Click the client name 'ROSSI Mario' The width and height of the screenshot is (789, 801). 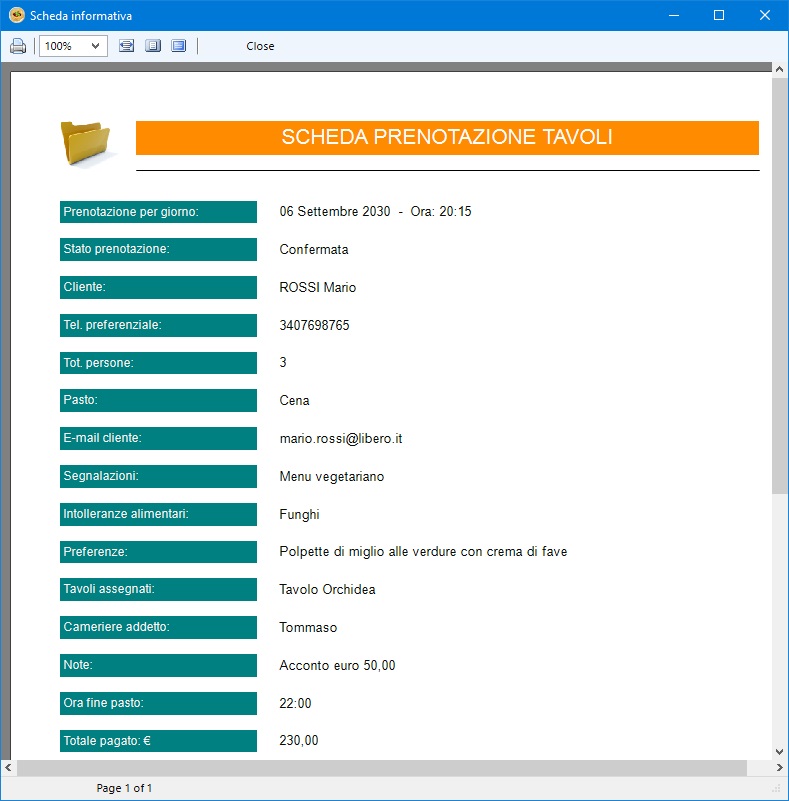(318, 287)
